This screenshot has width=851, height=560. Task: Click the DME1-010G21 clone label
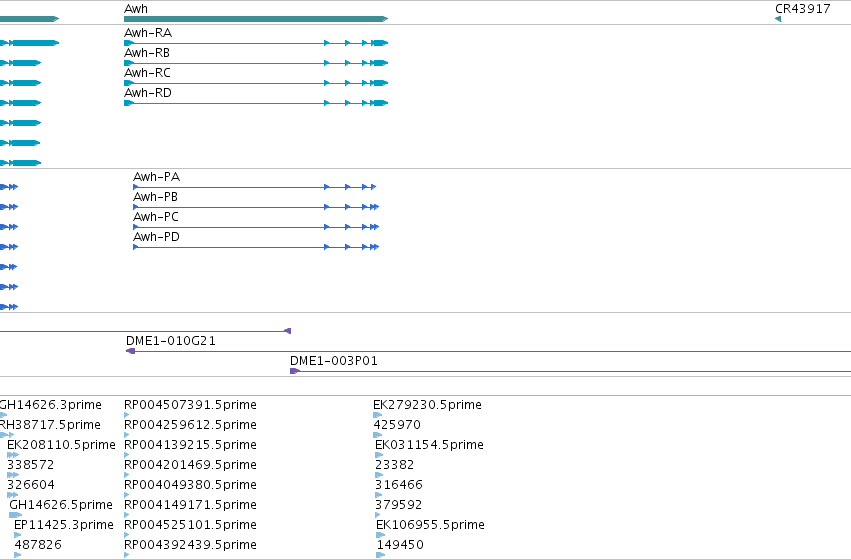(x=170, y=341)
